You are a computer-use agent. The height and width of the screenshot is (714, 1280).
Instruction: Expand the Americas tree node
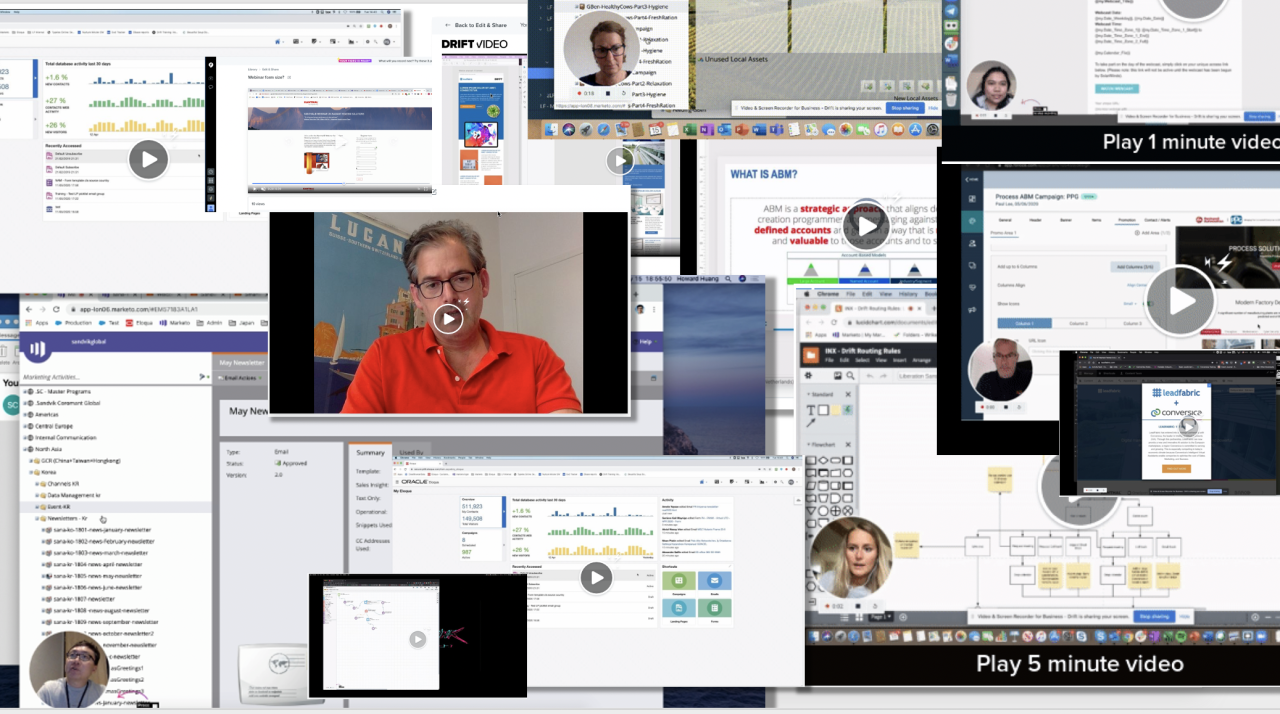pyautogui.click(x=26, y=414)
